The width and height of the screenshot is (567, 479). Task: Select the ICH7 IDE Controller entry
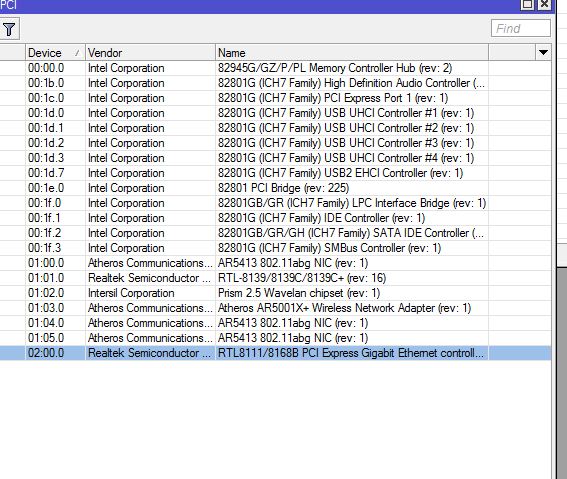click(321, 218)
